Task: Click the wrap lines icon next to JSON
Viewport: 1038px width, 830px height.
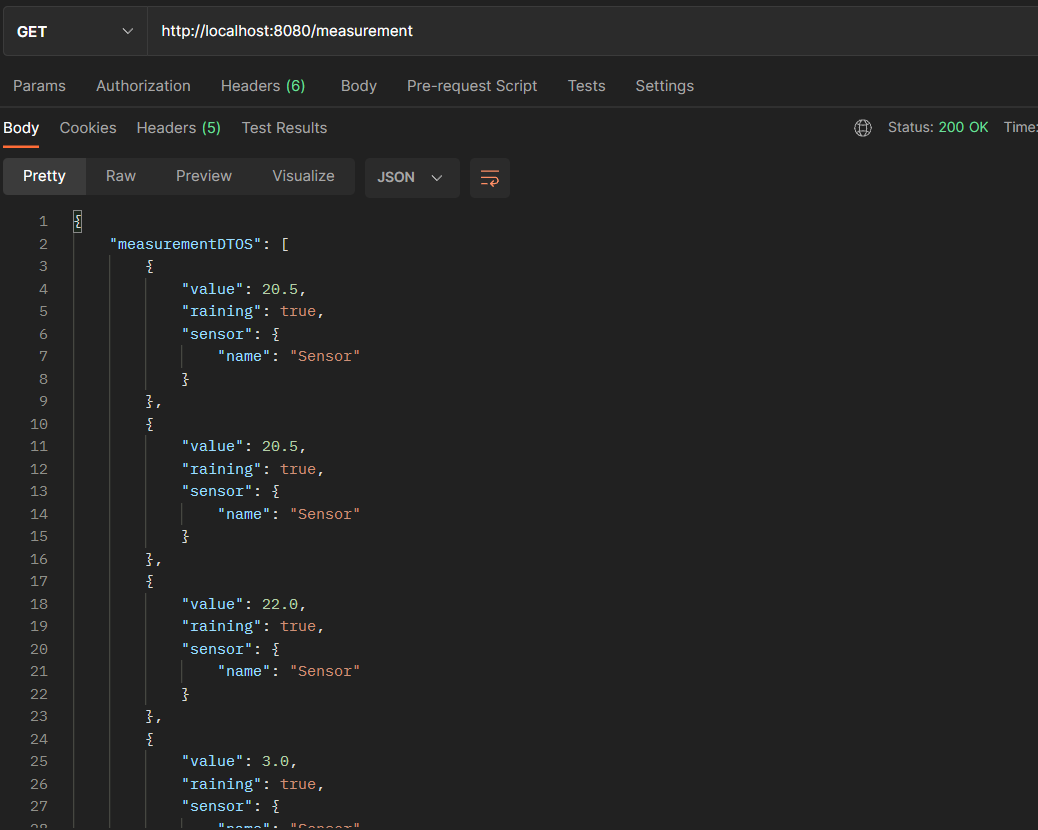Action: coord(490,177)
